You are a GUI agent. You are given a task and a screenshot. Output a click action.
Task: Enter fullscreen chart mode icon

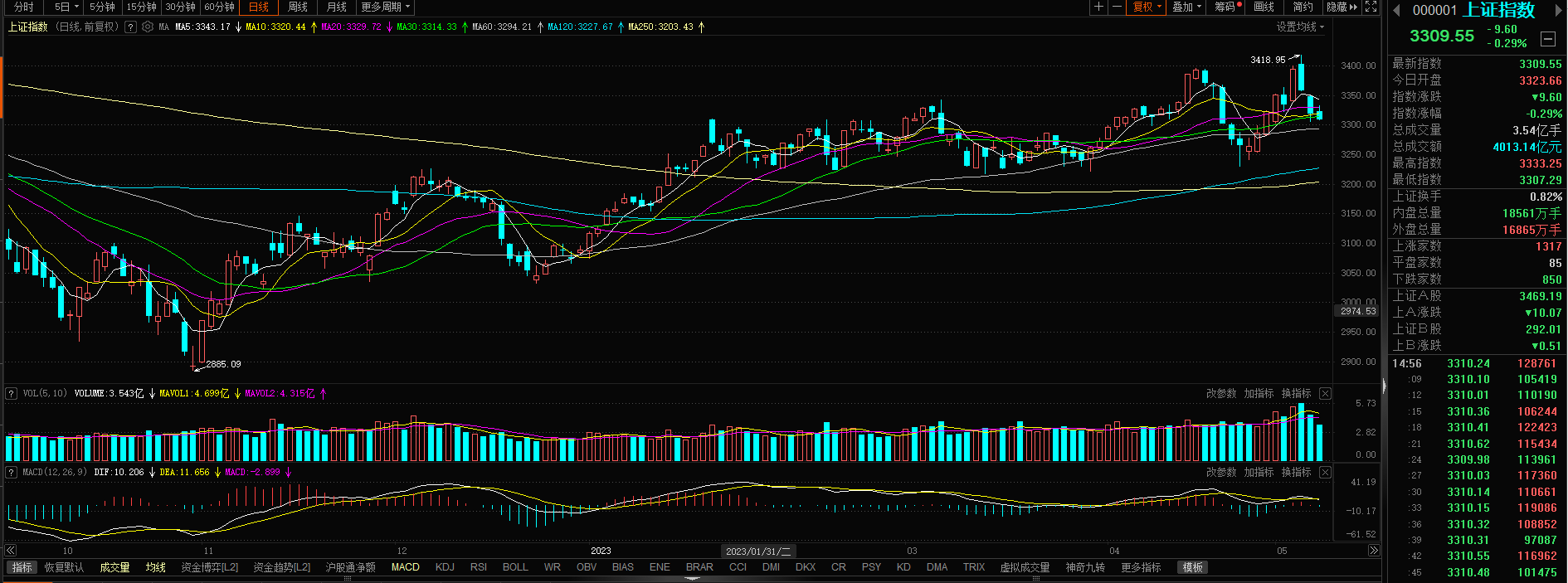(1371, 7)
